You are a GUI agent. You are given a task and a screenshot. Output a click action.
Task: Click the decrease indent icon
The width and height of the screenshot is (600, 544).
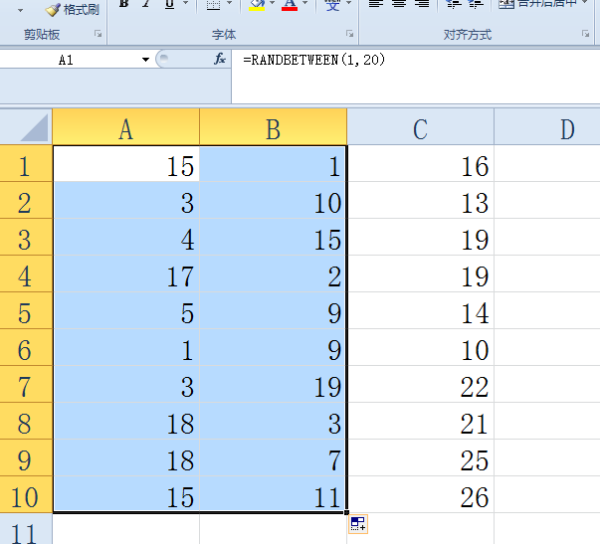[x=452, y=5]
